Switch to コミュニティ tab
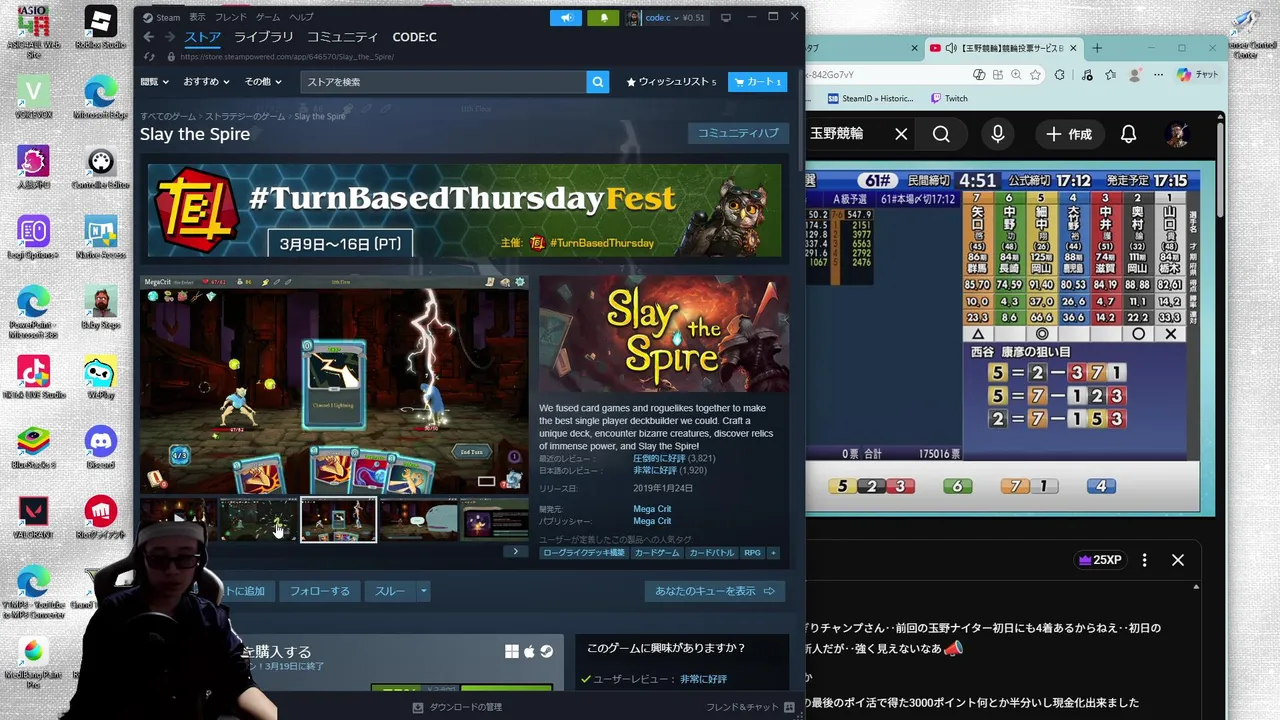 coord(342,37)
